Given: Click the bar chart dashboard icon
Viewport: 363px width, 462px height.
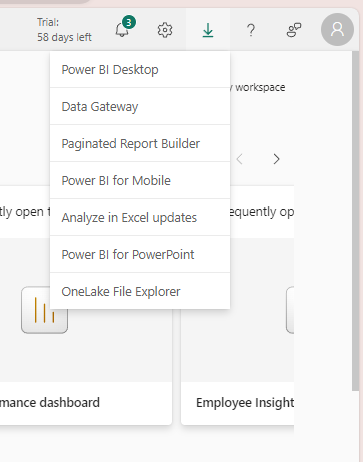Looking at the screenshot, I should pyautogui.click(x=44, y=310).
